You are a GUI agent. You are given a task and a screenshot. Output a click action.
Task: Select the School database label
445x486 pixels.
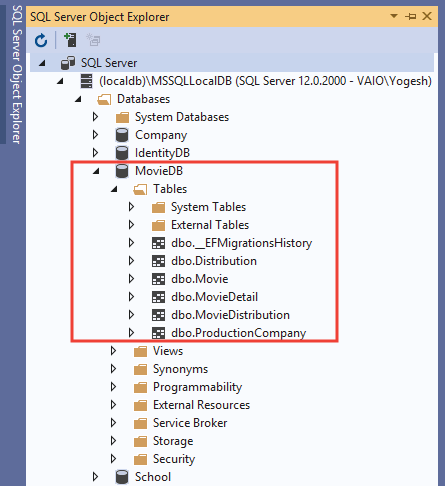153,477
